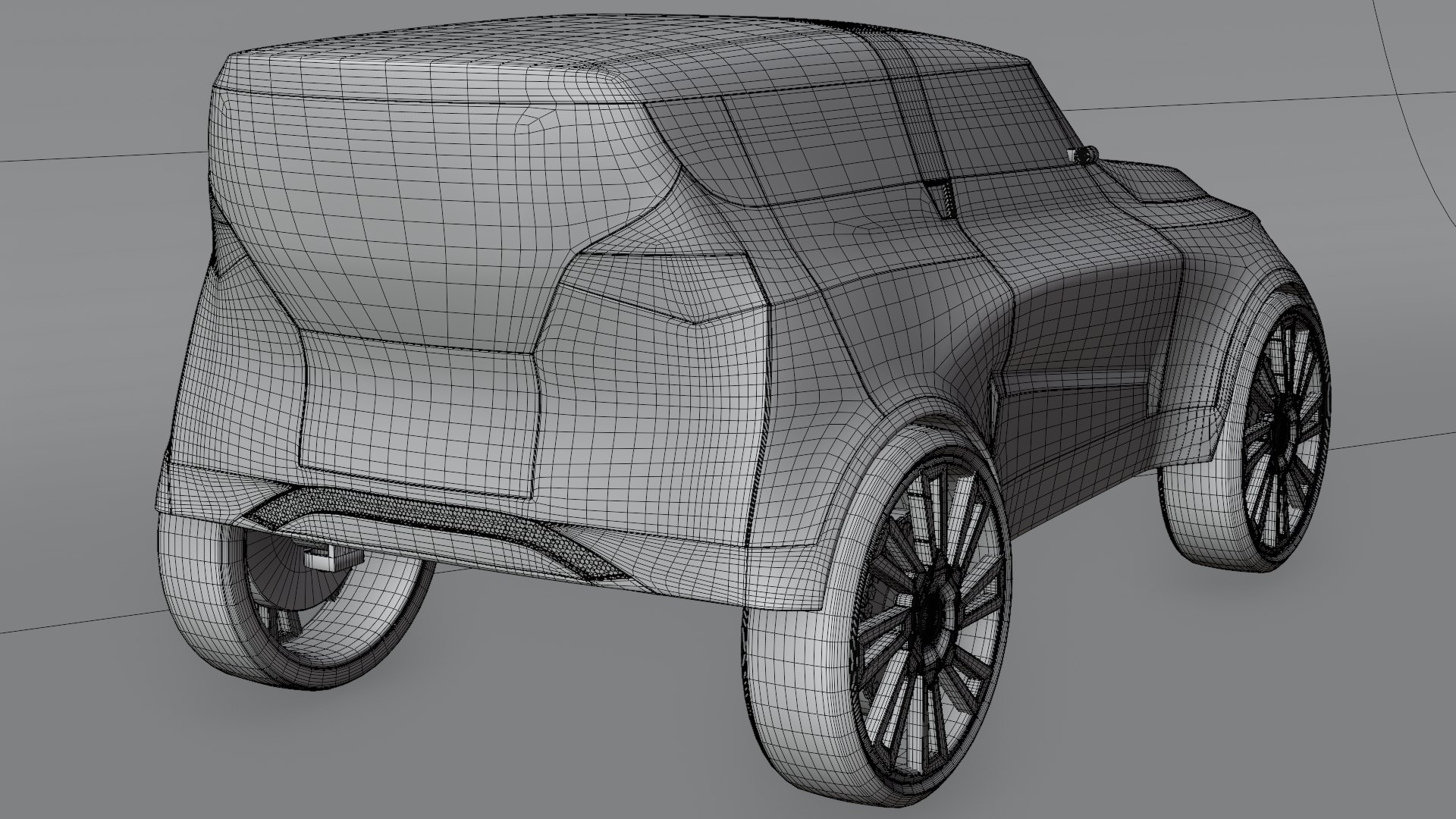Select the rectangular tailgate panel
The image size is (1456, 819).
(419, 413)
